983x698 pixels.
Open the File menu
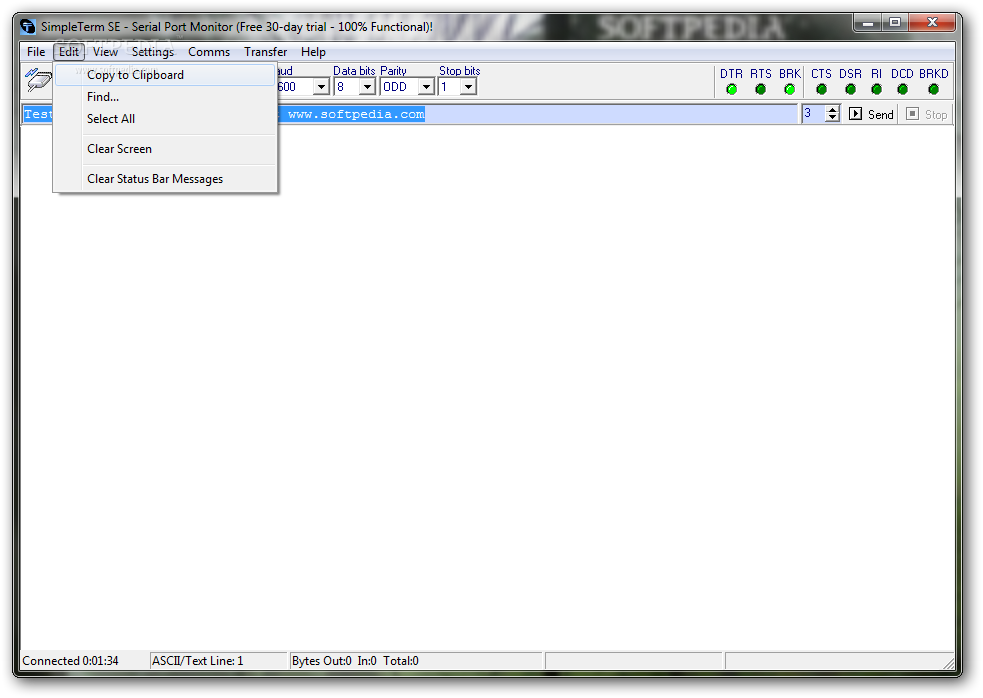tap(36, 52)
